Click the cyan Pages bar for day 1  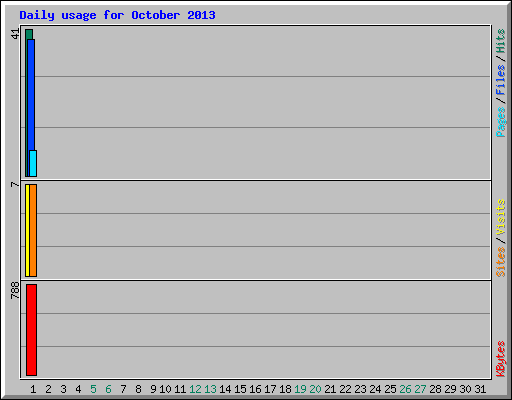coord(33,163)
